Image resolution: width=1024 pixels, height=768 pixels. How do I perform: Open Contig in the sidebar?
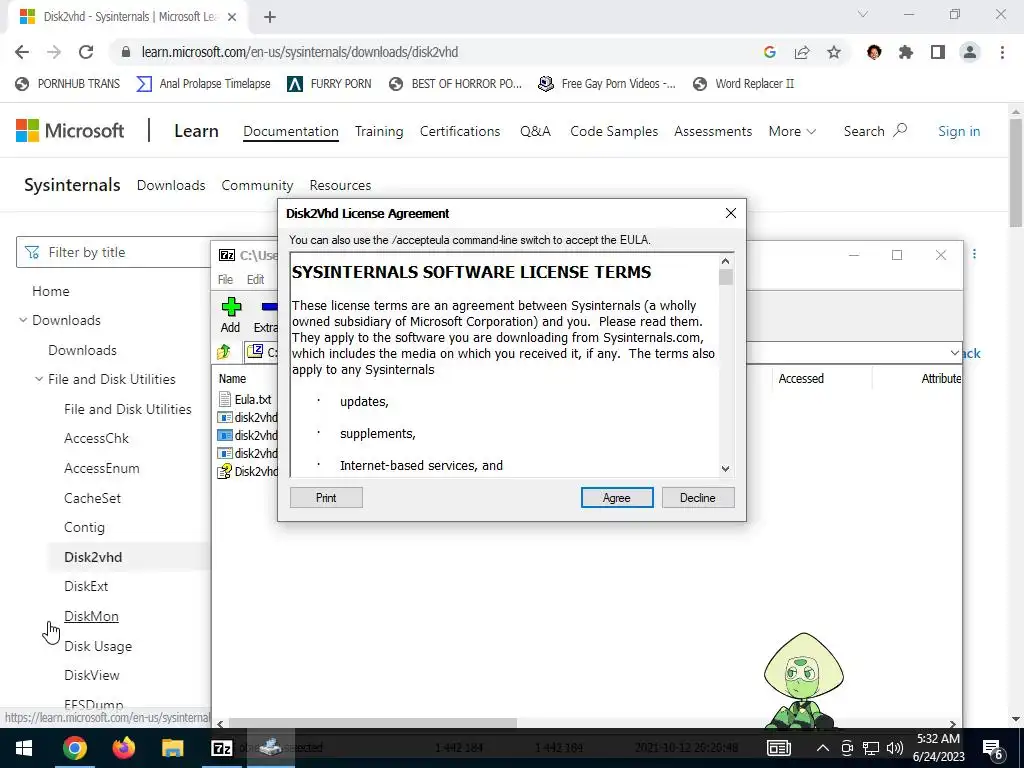84,528
